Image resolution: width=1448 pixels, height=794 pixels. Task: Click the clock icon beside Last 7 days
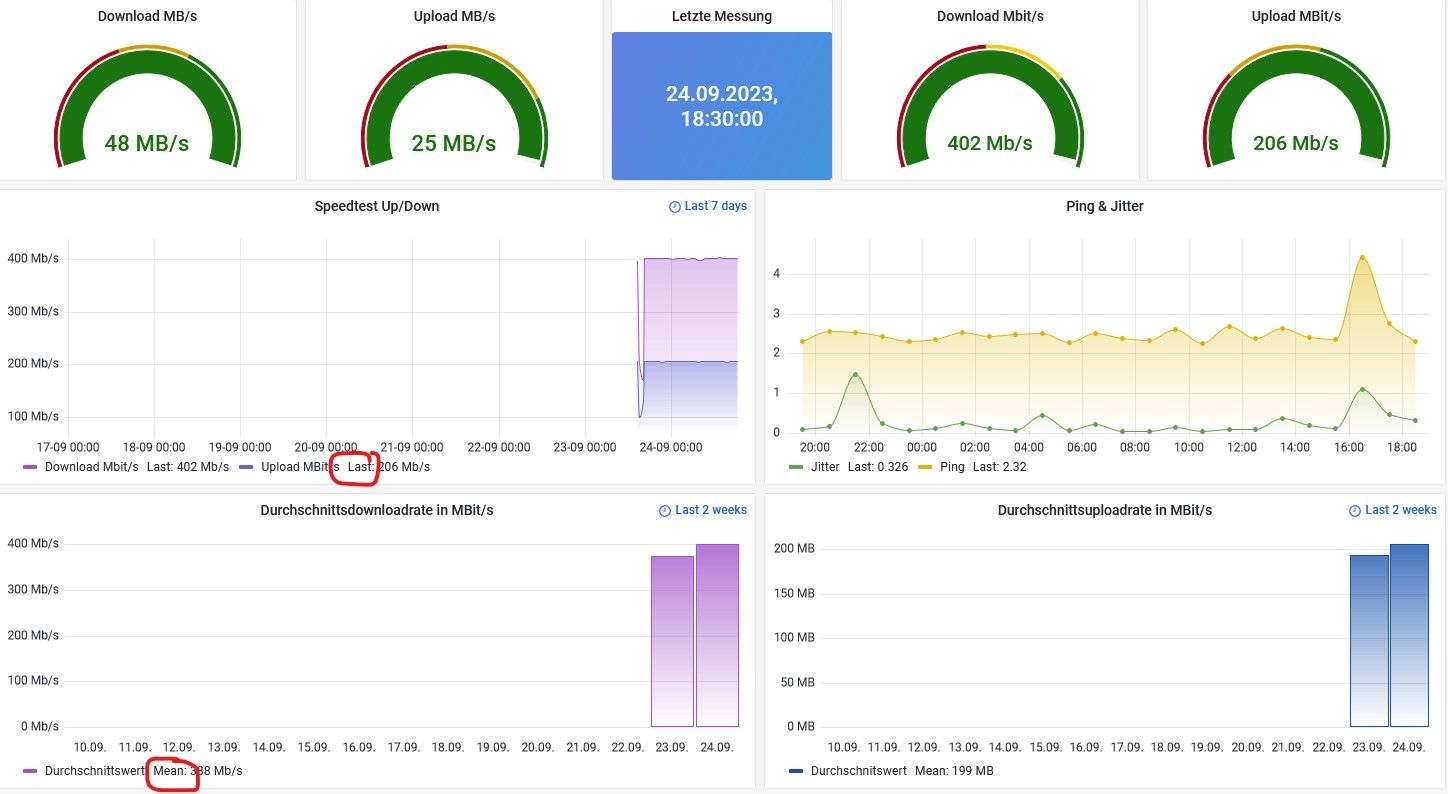tap(674, 207)
